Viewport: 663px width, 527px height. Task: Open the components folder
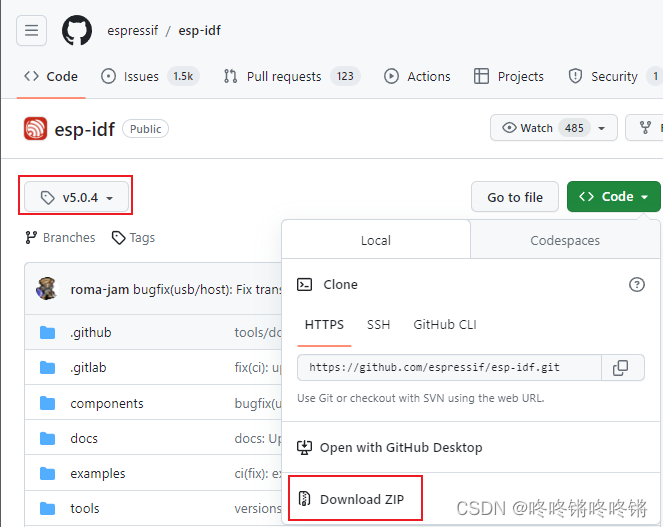coord(107,403)
